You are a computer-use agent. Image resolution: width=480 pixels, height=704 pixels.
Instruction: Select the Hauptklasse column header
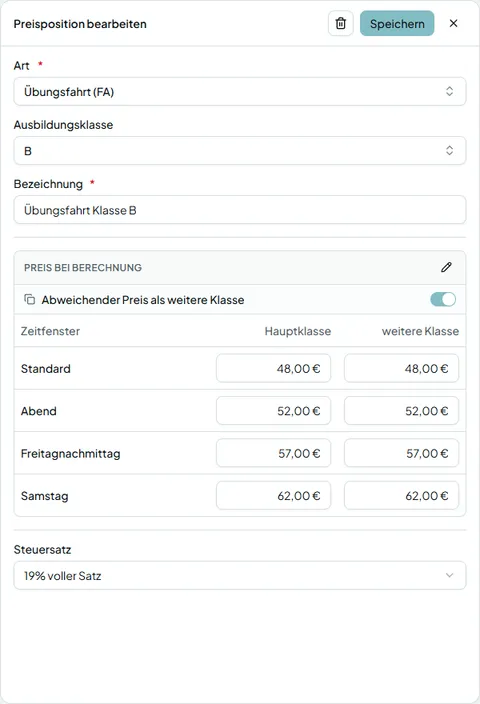click(298, 331)
